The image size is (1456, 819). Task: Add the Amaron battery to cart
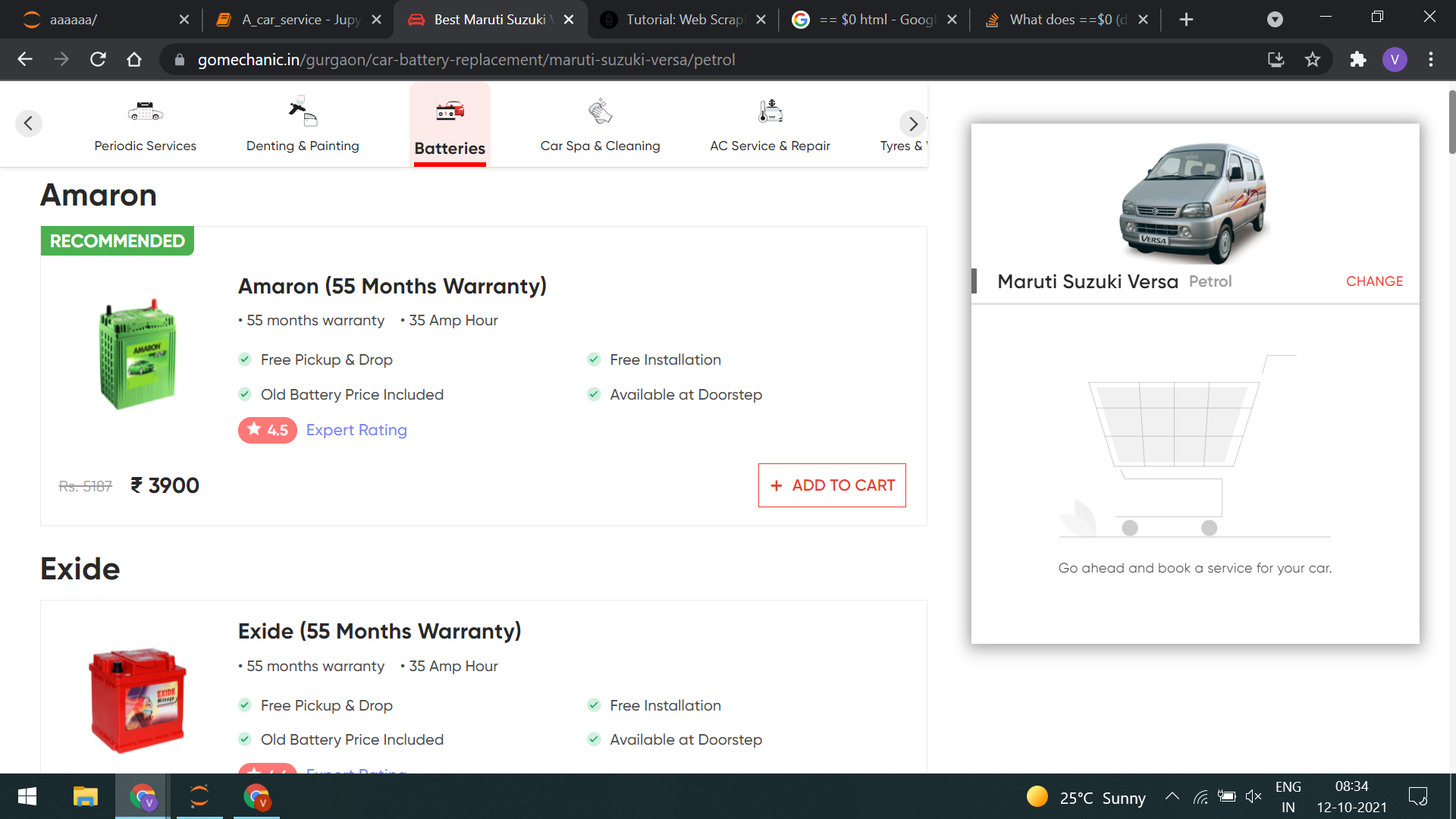click(832, 485)
